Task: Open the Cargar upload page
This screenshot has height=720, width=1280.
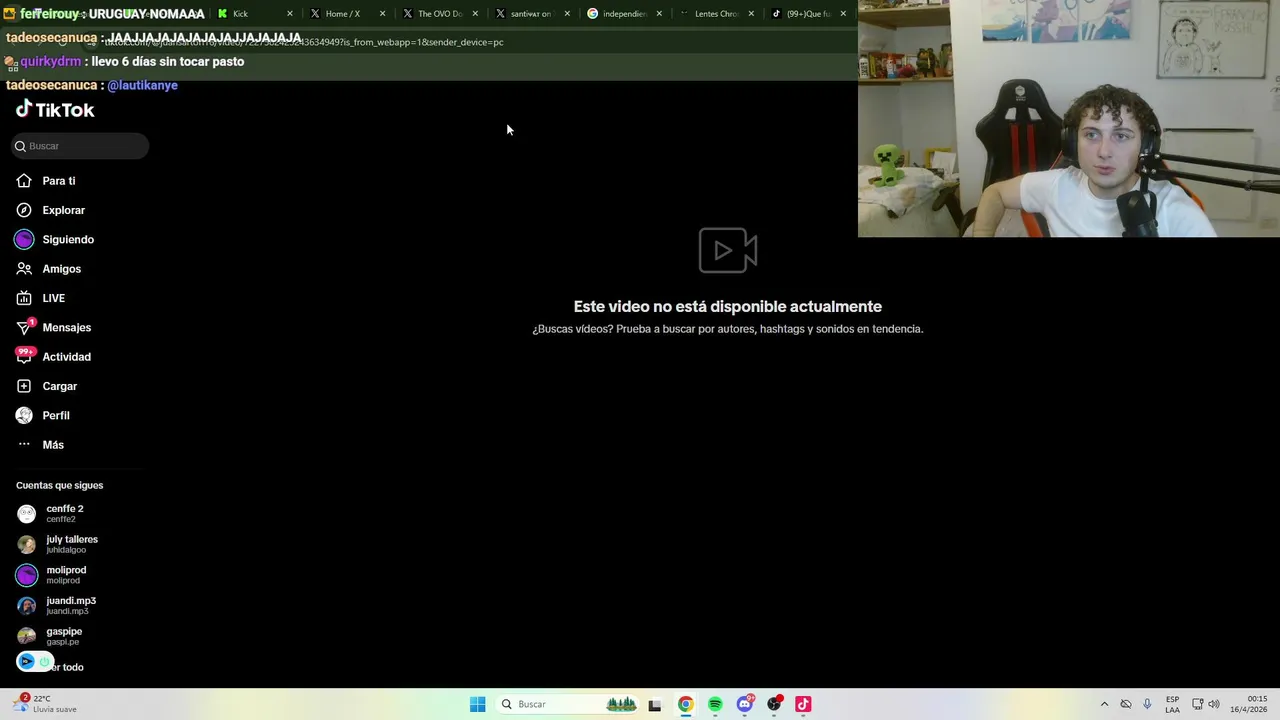Action: (x=47, y=386)
